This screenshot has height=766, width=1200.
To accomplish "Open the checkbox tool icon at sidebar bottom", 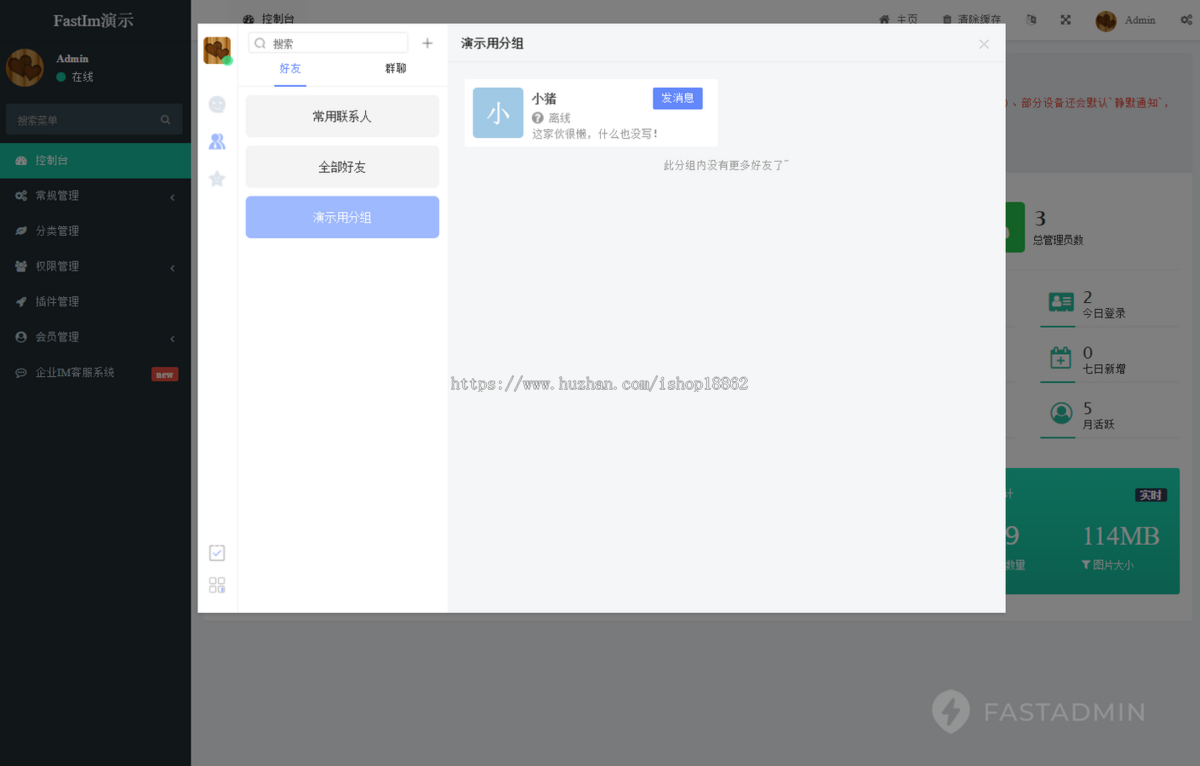I will coord(217,552).
